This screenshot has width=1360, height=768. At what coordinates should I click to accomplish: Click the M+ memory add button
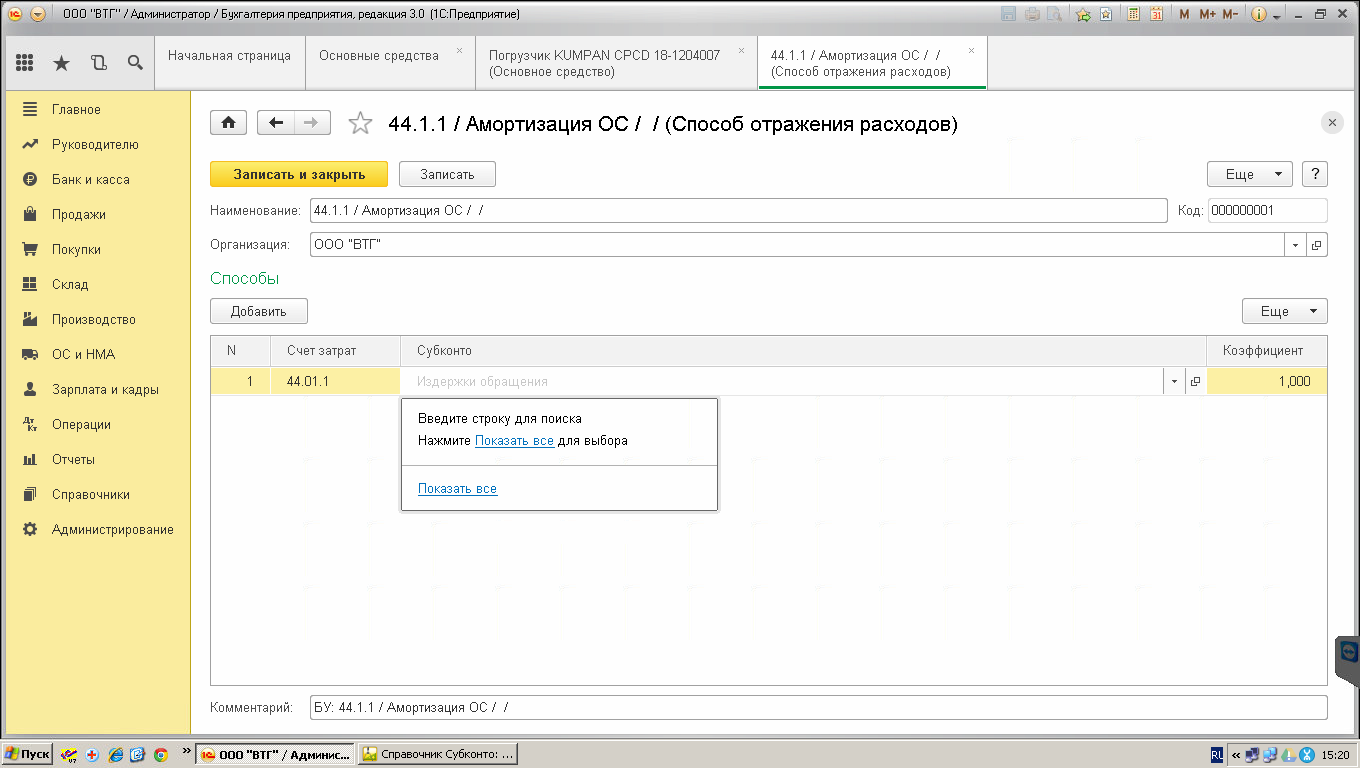[1207, 14]
